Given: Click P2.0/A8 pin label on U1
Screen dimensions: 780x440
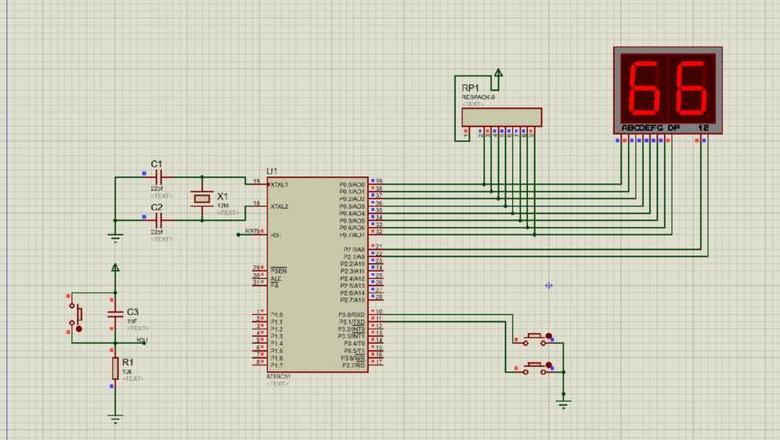Looking at the screenshot, I should tap(354, 250).
